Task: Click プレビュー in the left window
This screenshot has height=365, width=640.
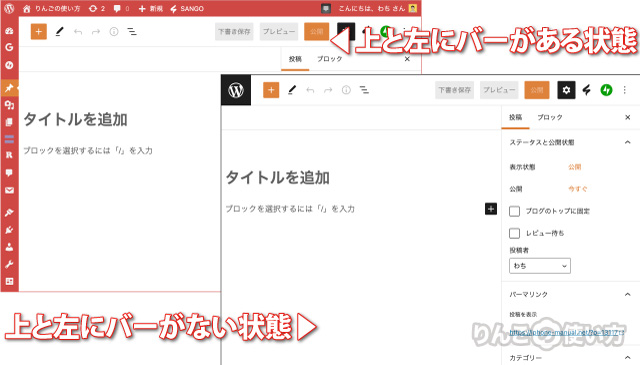Action: 279,31
